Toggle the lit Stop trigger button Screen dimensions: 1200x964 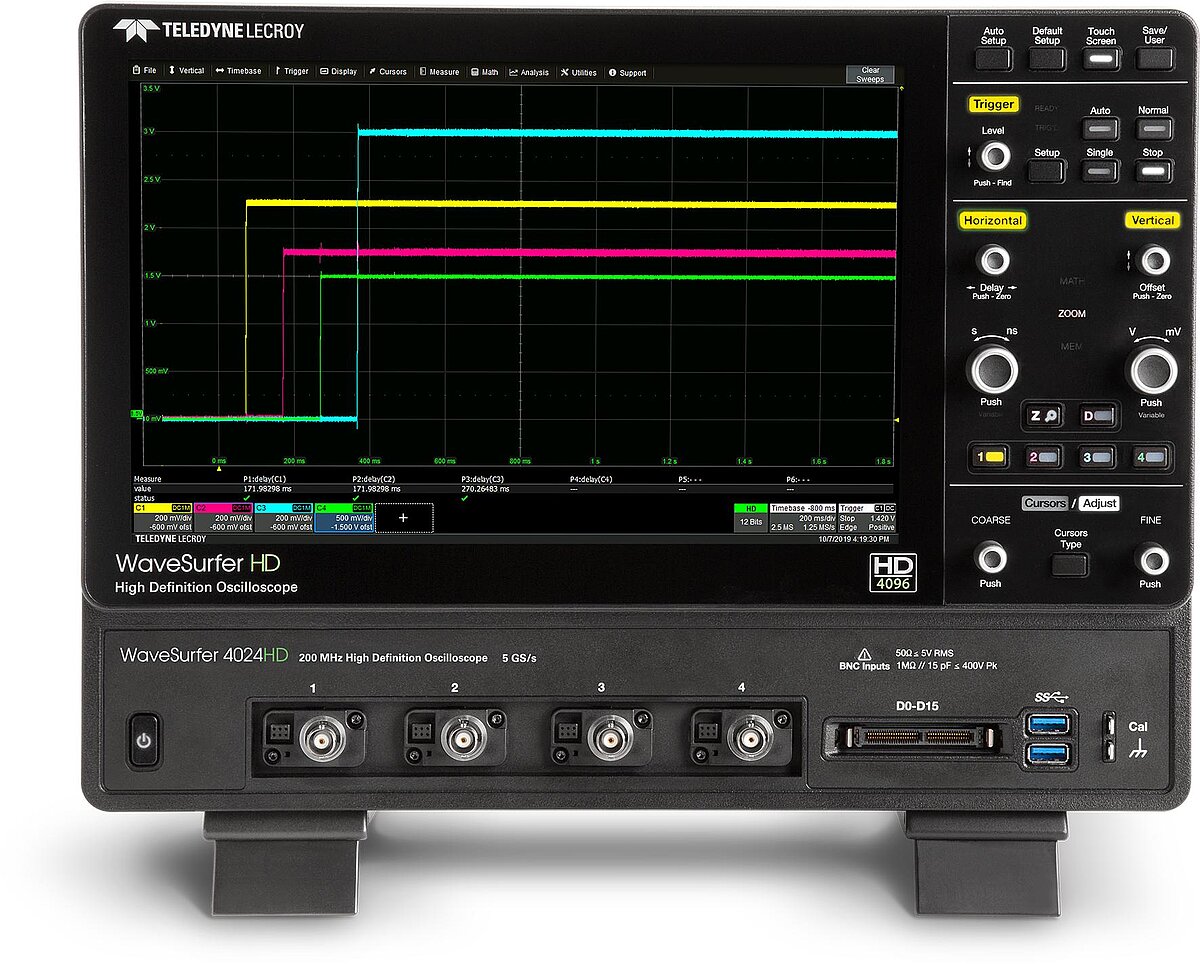[x=1153, y=171]
